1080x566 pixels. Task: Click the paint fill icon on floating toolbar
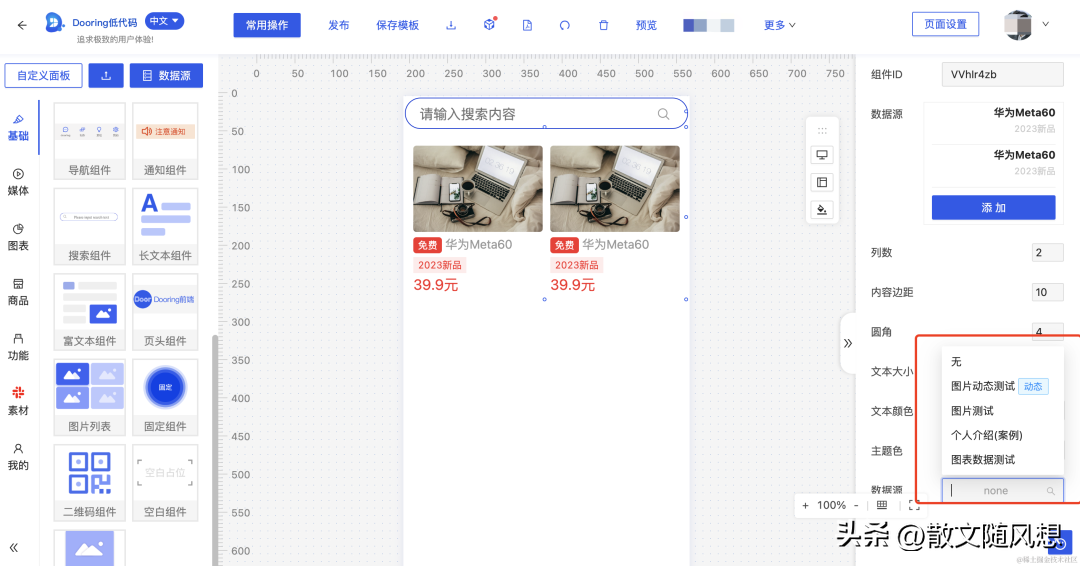coord(822,210)
